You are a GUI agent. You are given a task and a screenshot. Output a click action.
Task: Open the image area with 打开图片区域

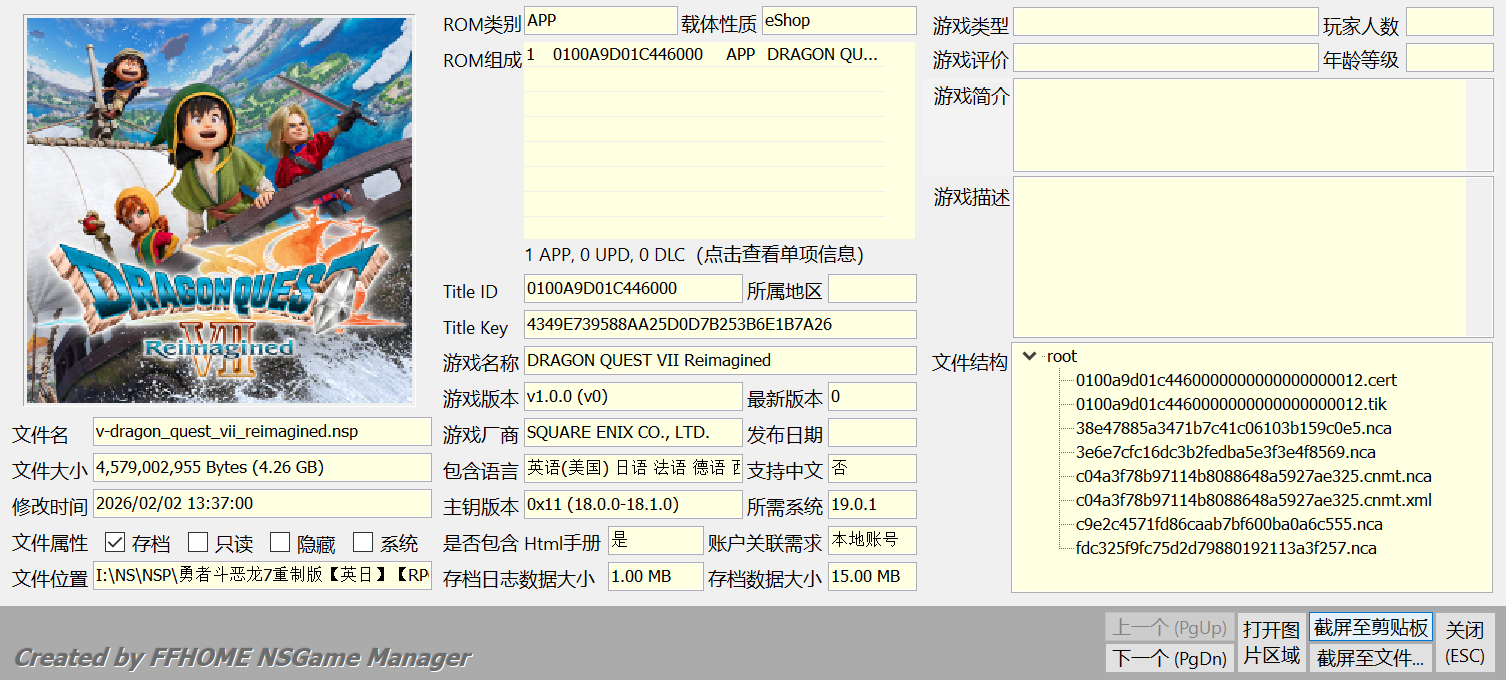point(1271,642)
